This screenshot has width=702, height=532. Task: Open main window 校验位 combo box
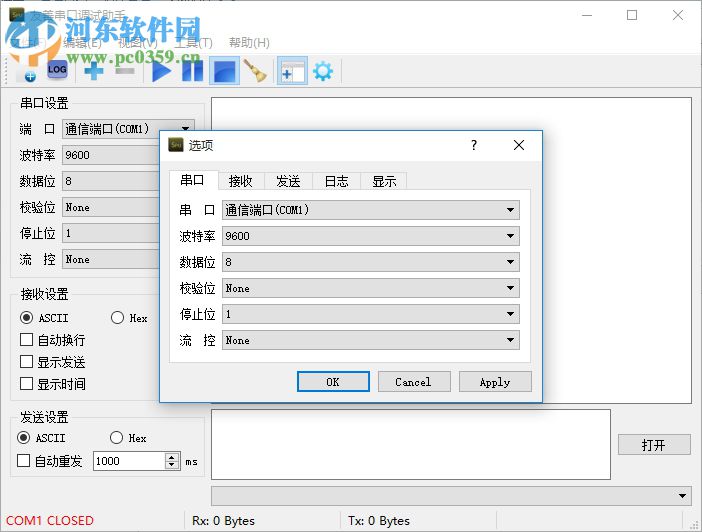click(x=111, y=207)
